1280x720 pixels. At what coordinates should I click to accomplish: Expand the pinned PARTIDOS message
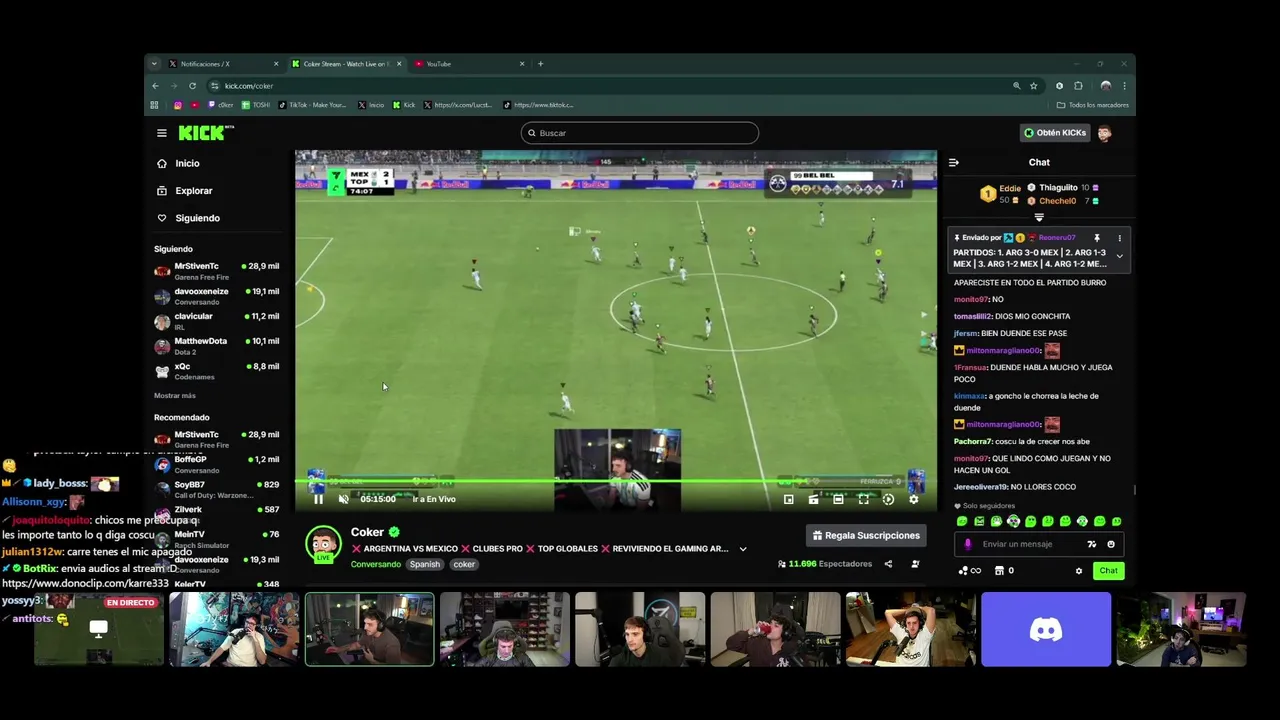1119,257
